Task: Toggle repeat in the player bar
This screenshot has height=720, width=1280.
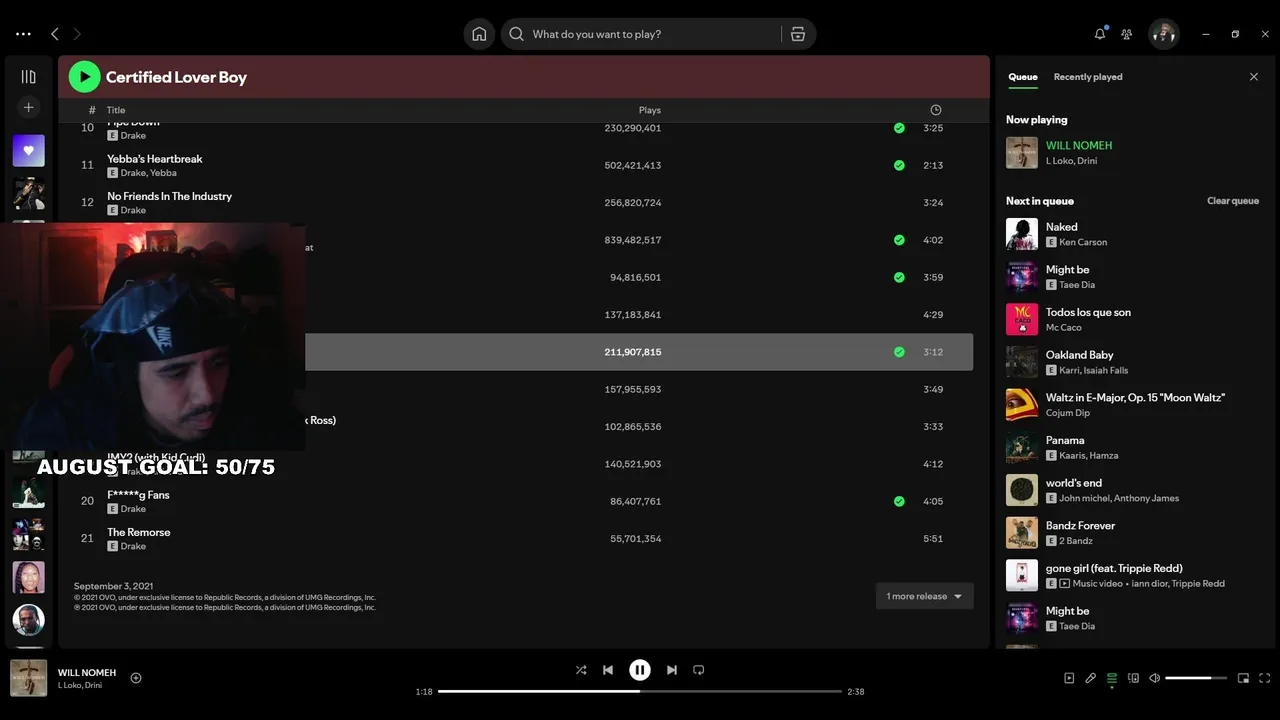Action: 699,670
